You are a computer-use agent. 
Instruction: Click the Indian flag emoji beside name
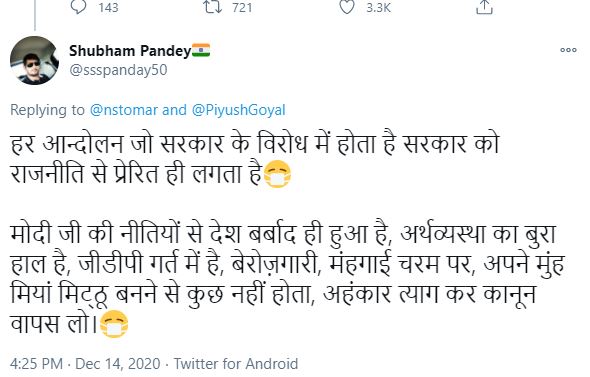[x=201, y=50]
